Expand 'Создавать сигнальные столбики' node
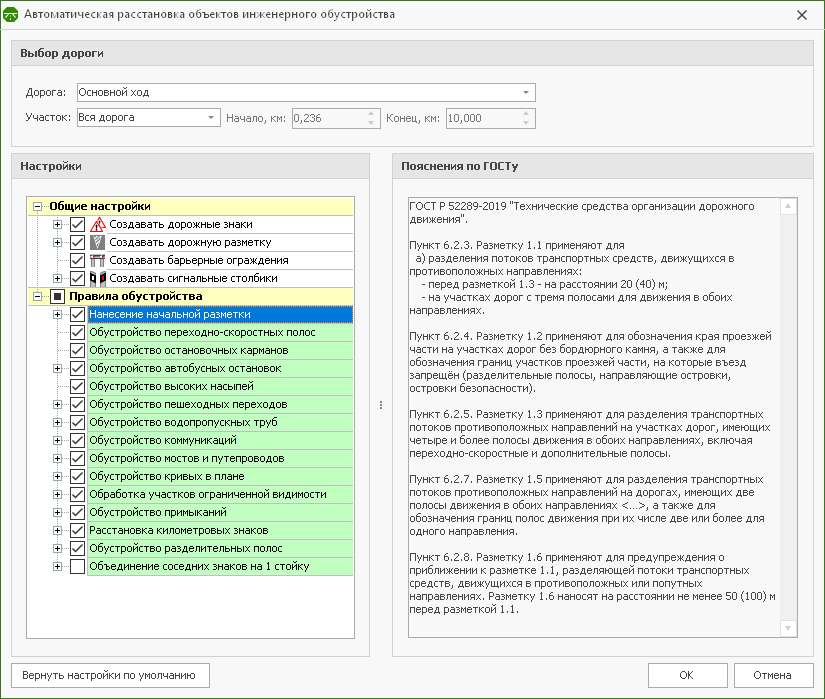The width and height of the screenshot is (825, 699). [57, 278]
